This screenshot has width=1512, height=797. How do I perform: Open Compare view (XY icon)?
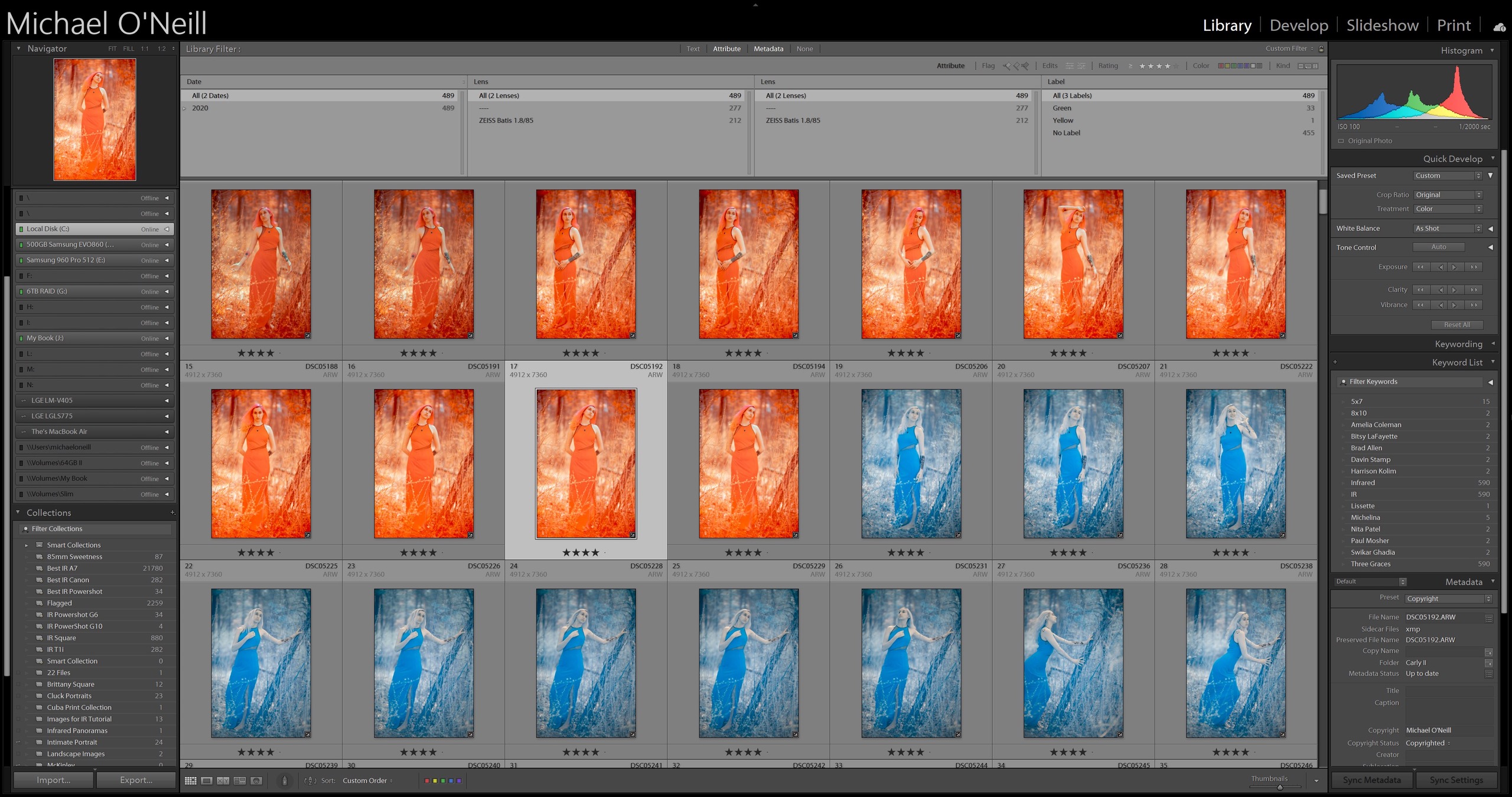point(223,780)
